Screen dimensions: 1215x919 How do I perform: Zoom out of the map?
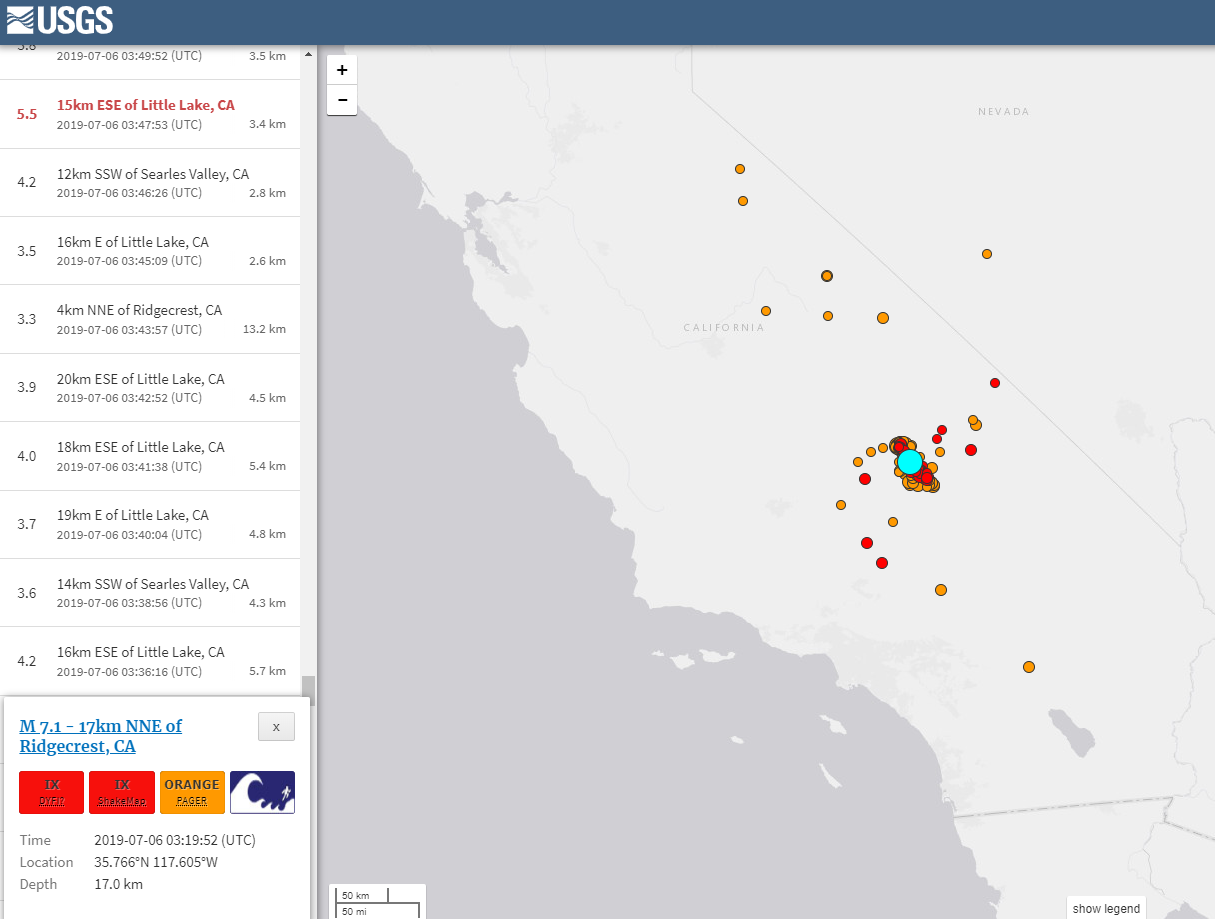click(342, 100)
